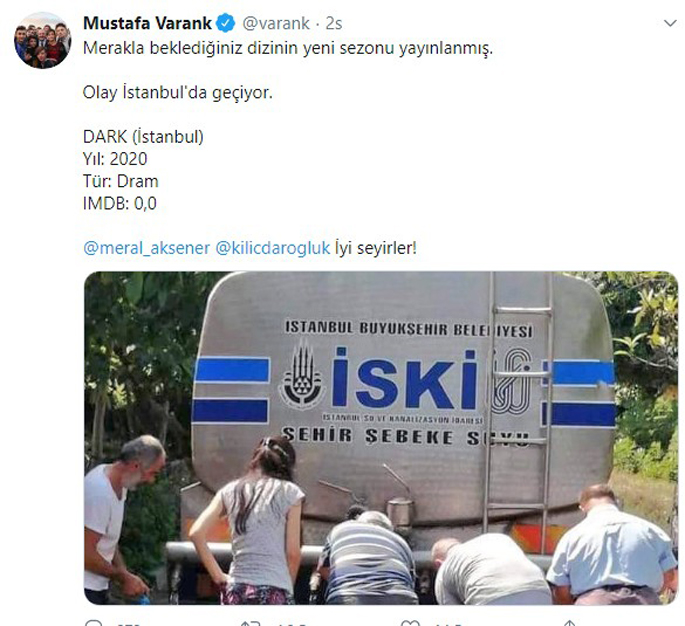Click the "DARK (İstanbul)" text line
The width and height of the screenshot is (685, 626).
(x=143, y=137)
